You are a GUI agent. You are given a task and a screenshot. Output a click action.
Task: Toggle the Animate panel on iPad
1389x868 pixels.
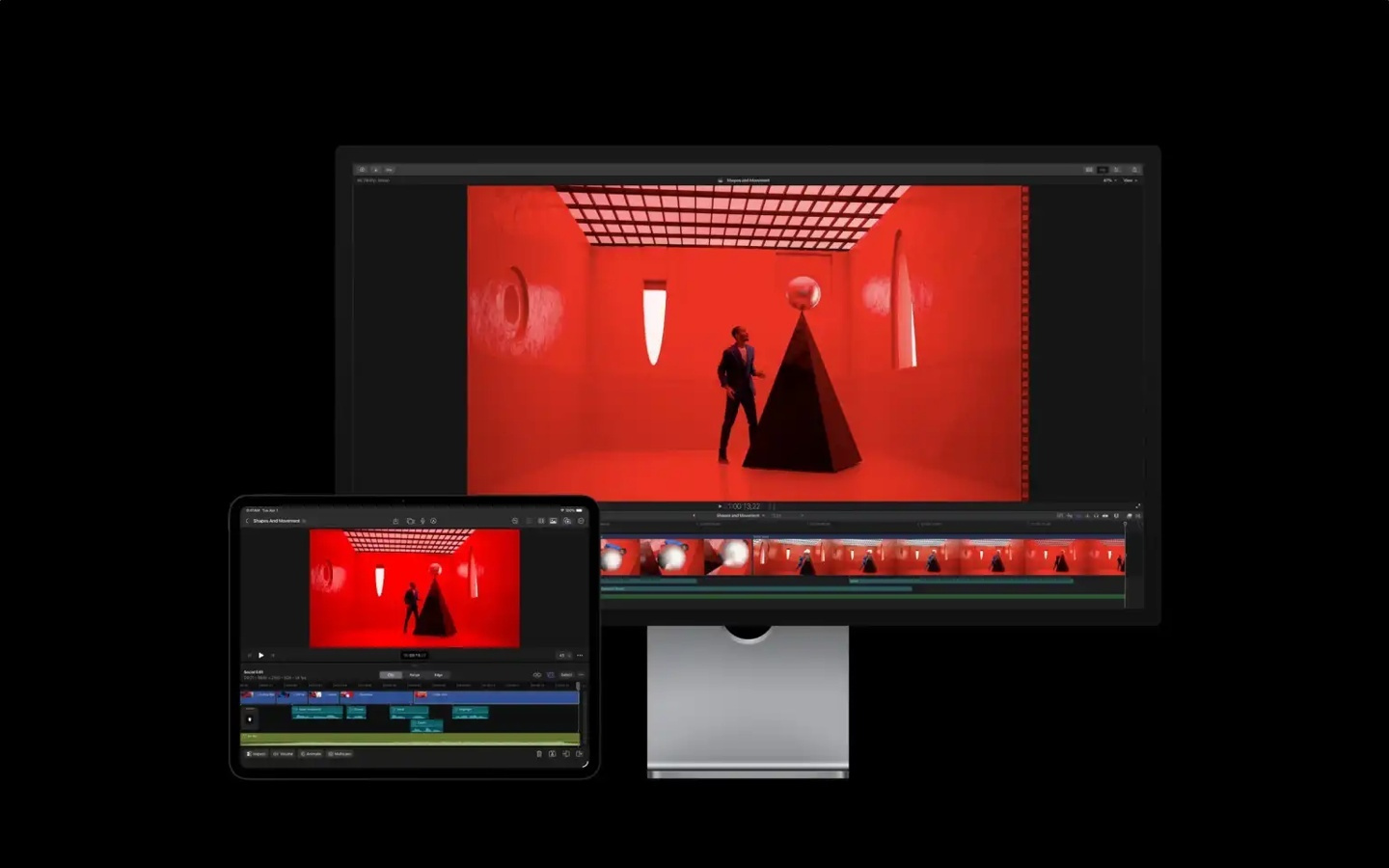311,754
